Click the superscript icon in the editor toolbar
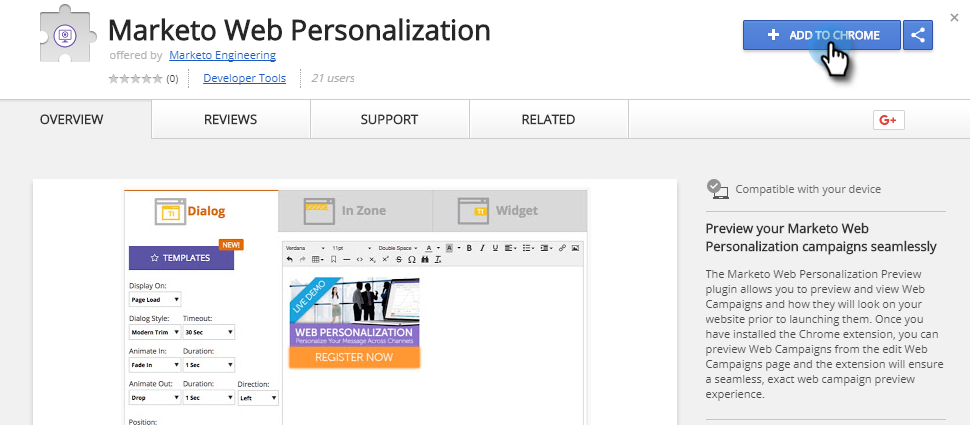 click(385, 259)
